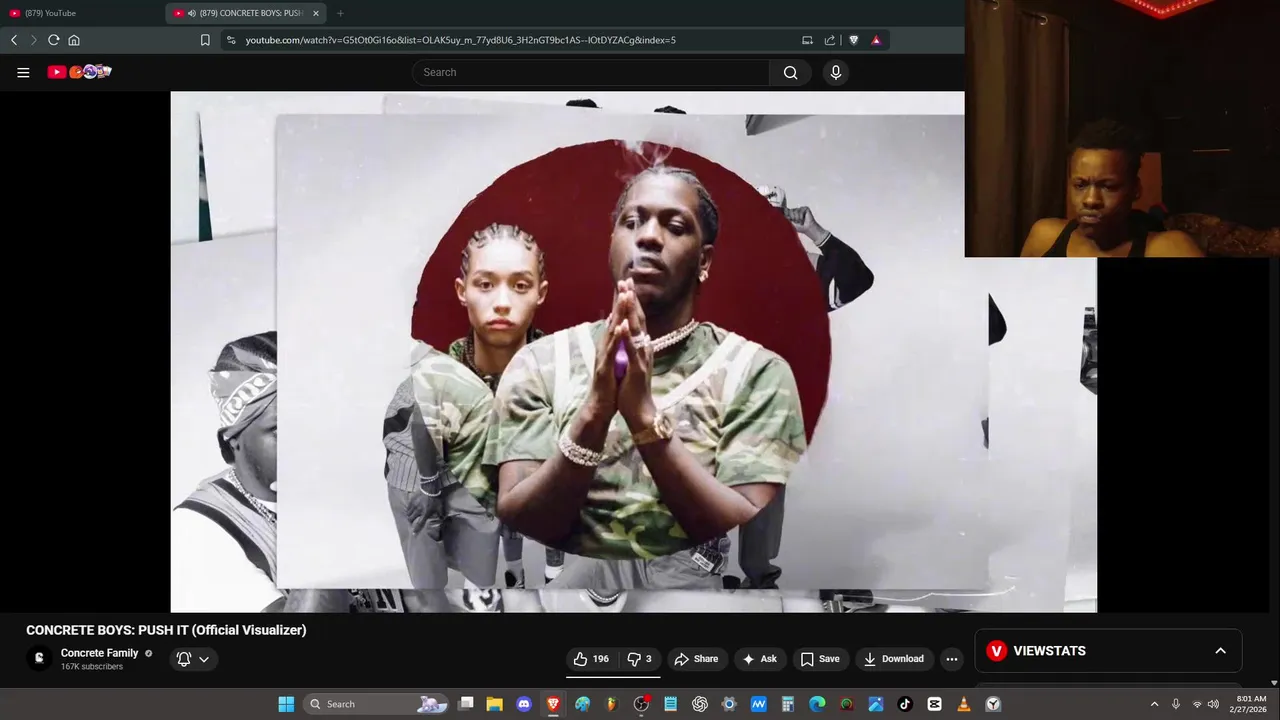Open Brave browser taskbar icon
1280x720 pixels.
click(553, 704)
